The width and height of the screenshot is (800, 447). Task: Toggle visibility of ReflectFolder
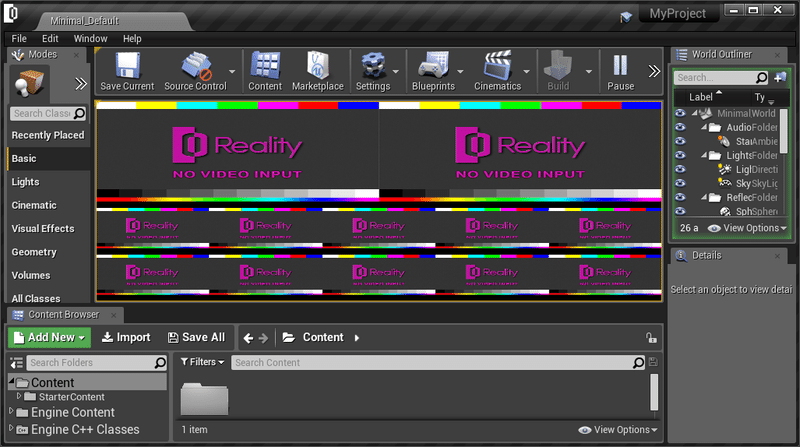coord(680,197)
